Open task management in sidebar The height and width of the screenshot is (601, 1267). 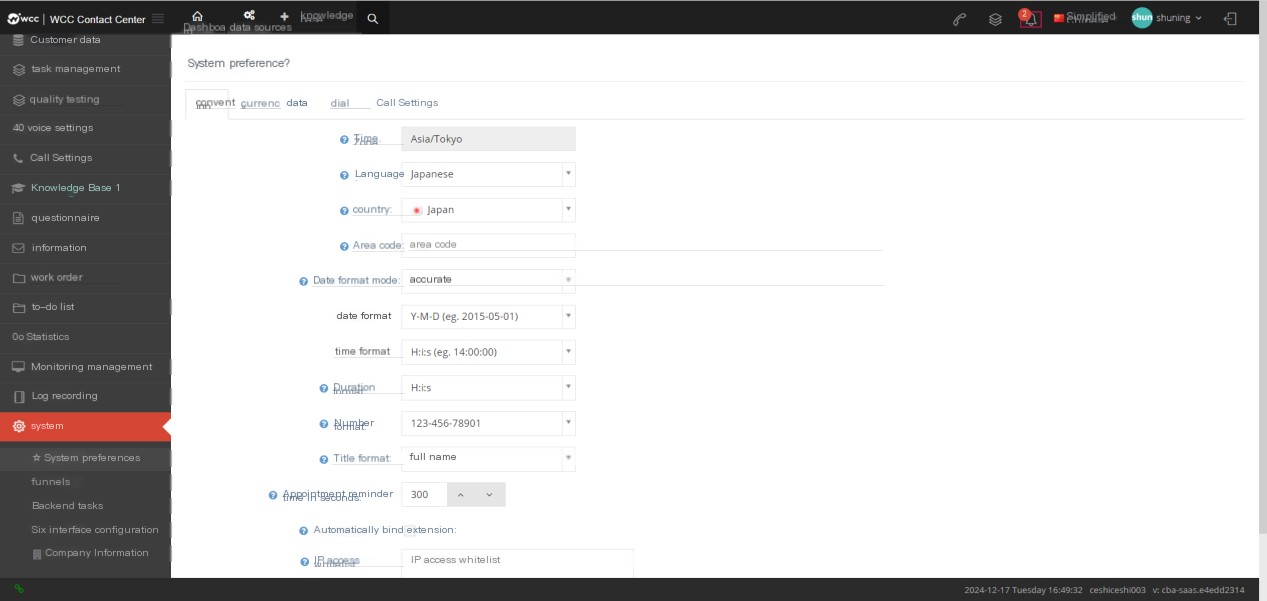pos(85,69)
